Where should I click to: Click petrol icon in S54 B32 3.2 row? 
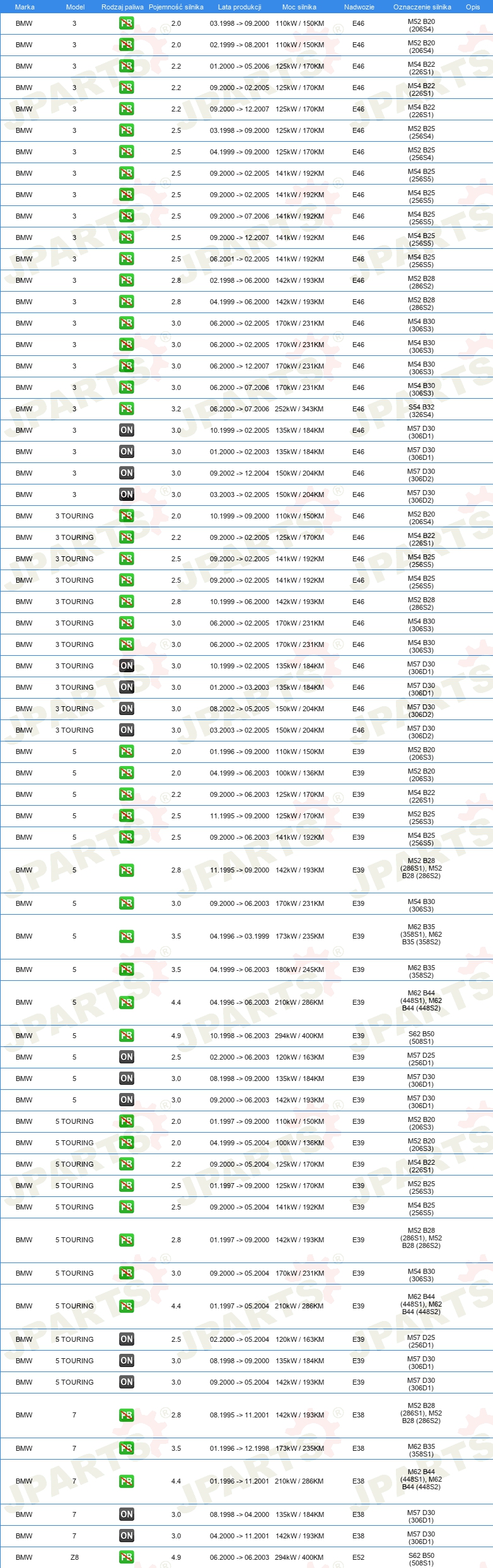pos(127,409)
